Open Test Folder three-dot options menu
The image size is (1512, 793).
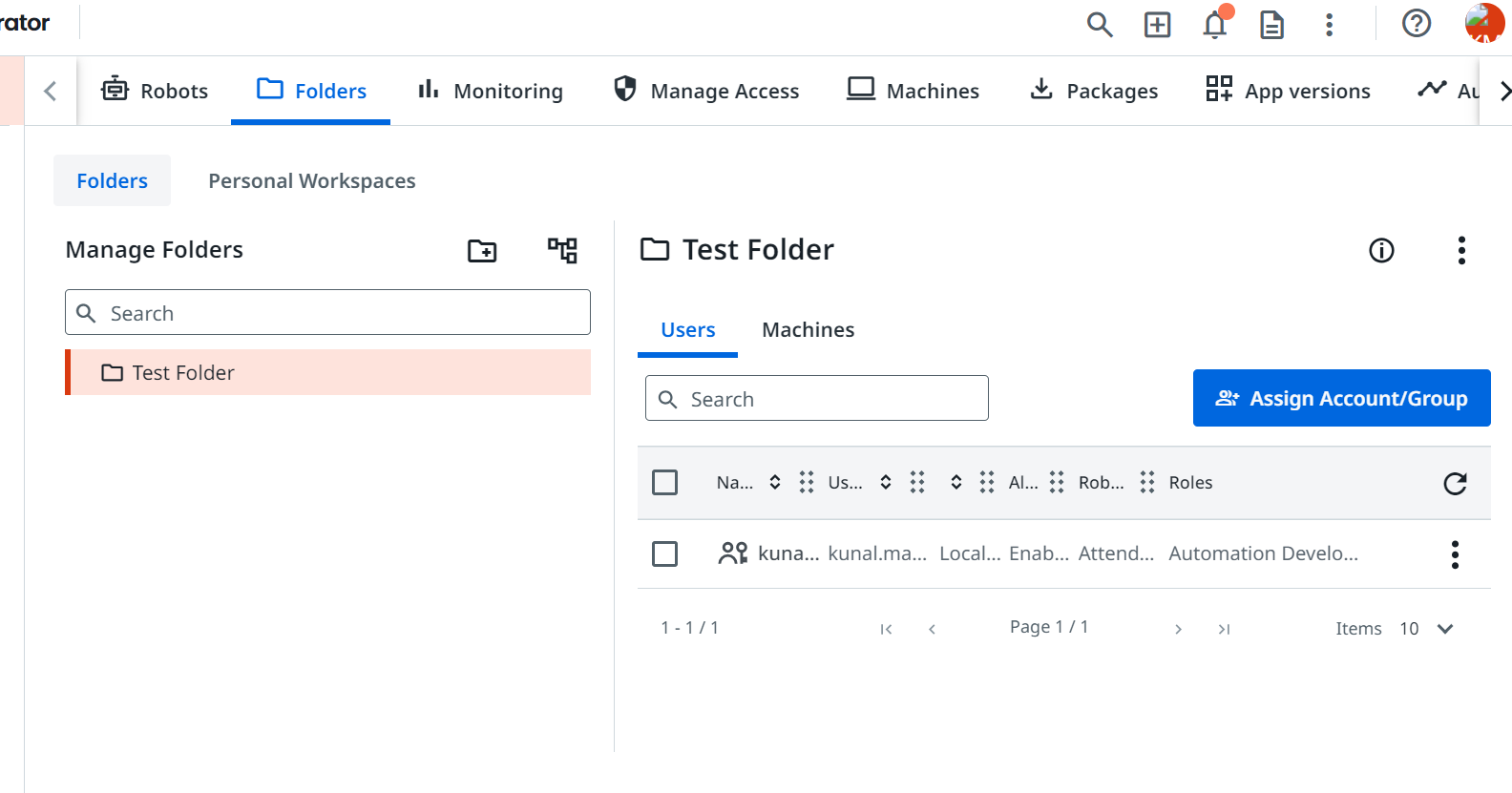point(1460,251)
